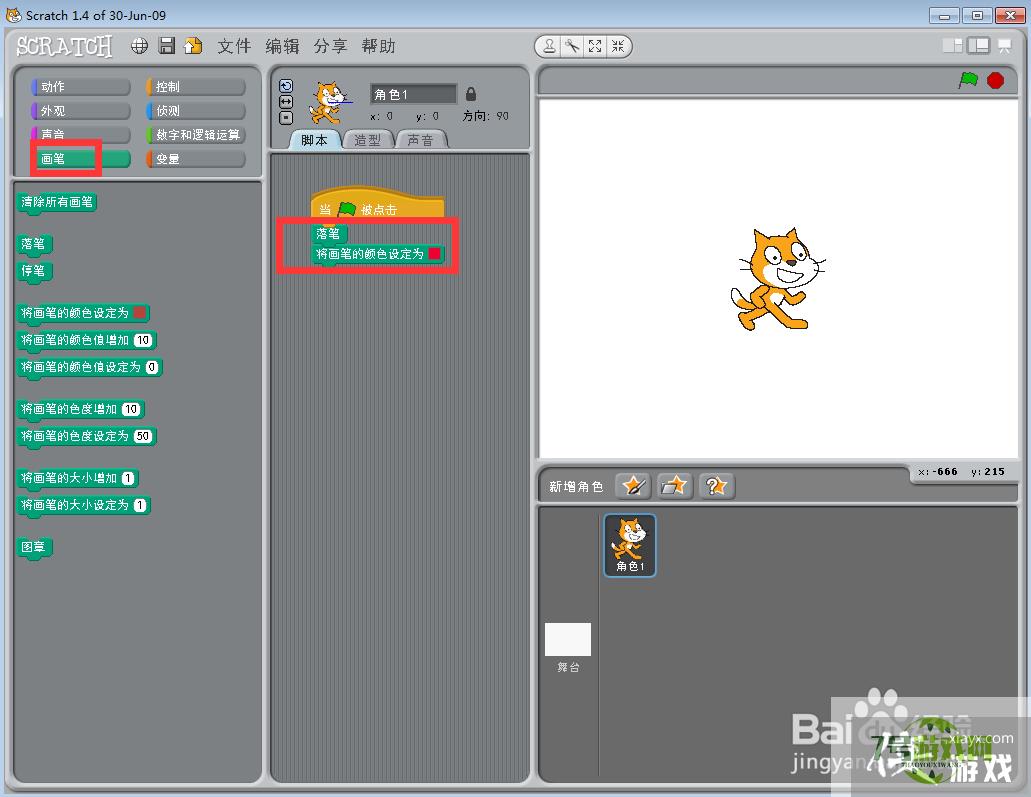The width and height of the screenshot is (1031, 797).
Task: Click value 50 in 色度设定为 block
Action: coord(143,436)
